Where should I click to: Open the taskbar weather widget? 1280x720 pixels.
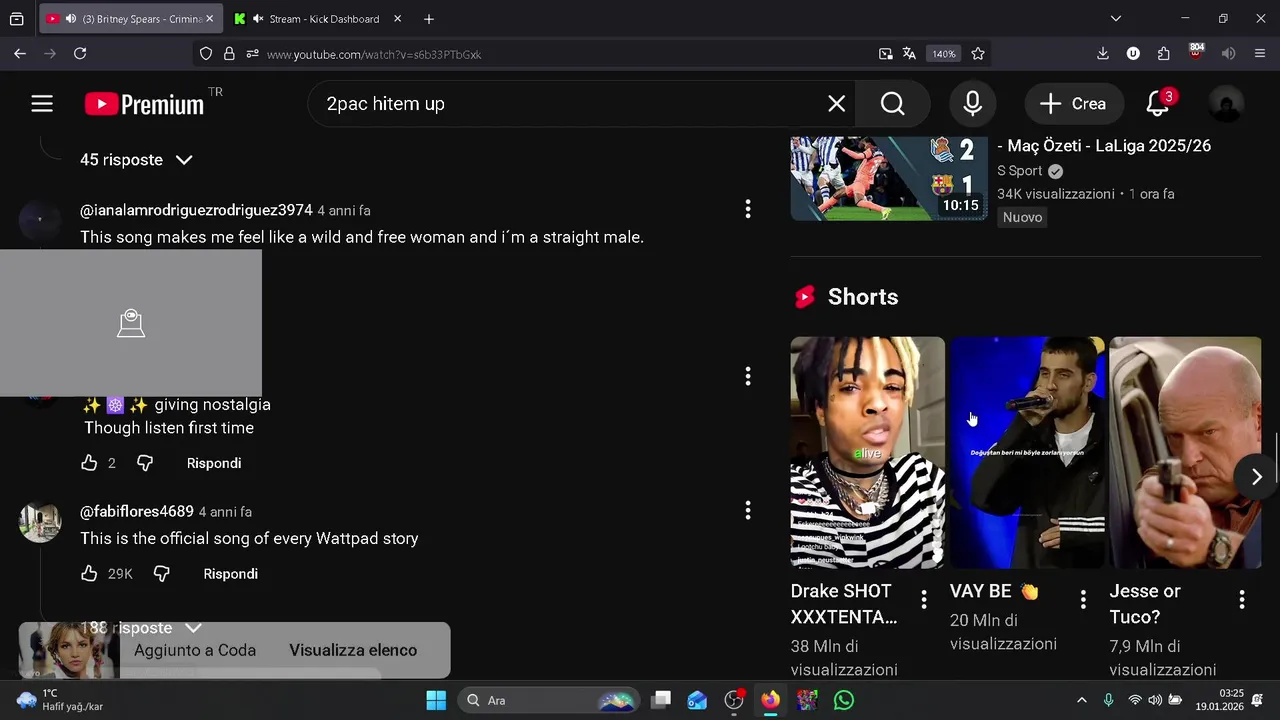[x=60, y=700]
